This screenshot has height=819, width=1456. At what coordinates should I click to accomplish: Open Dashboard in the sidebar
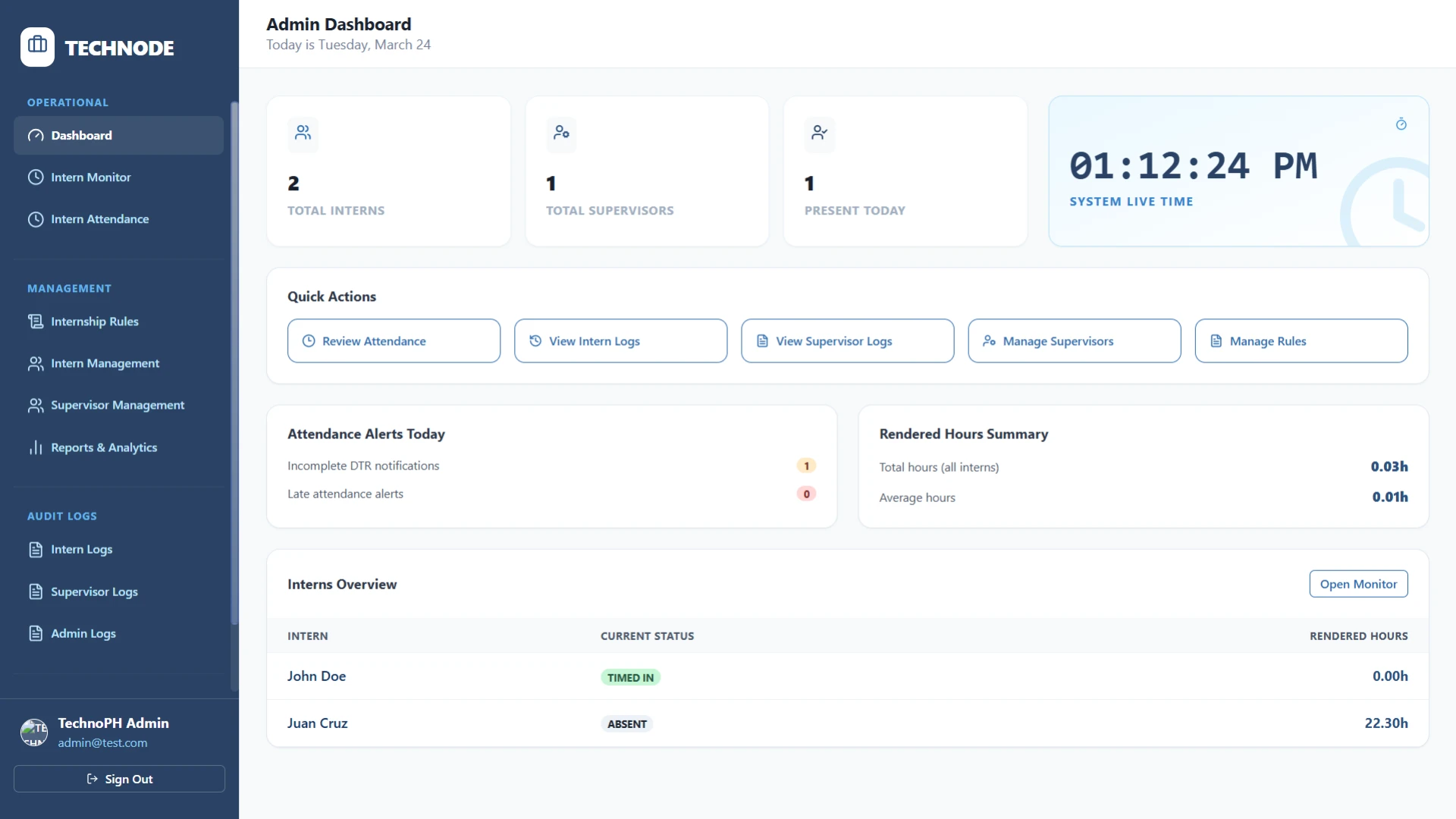pos(118,136)
